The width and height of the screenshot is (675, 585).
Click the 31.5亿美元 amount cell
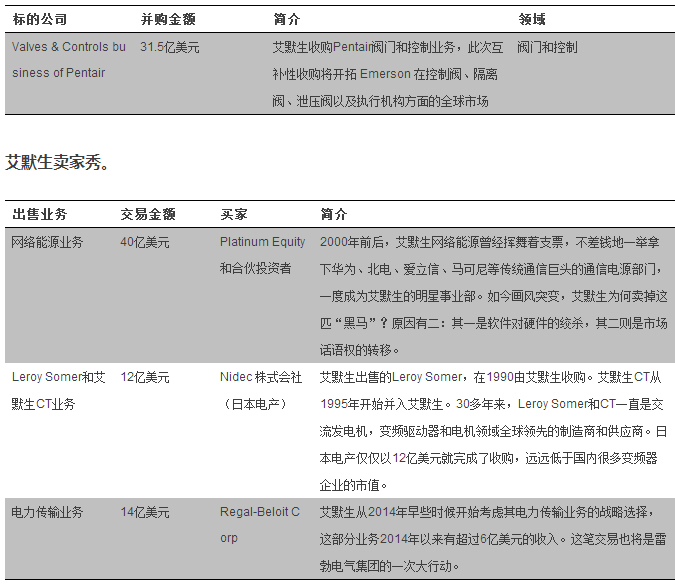pyautogui.click(x=169, y=47)
